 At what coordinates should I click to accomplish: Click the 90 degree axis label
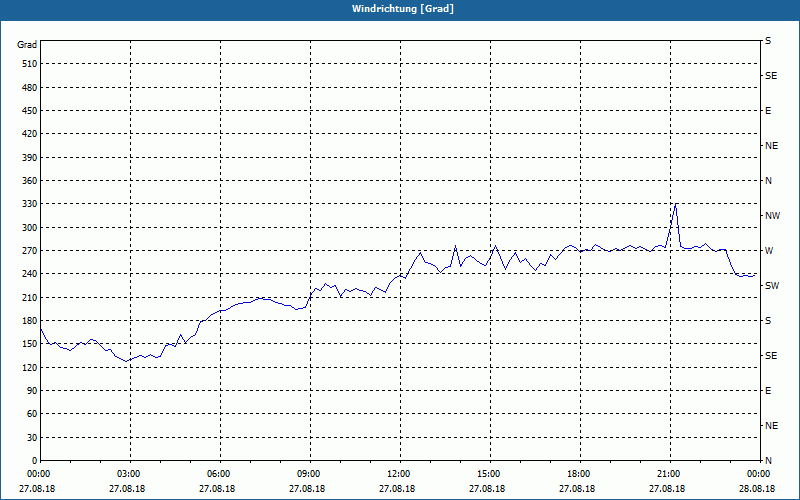pos(32,391)
